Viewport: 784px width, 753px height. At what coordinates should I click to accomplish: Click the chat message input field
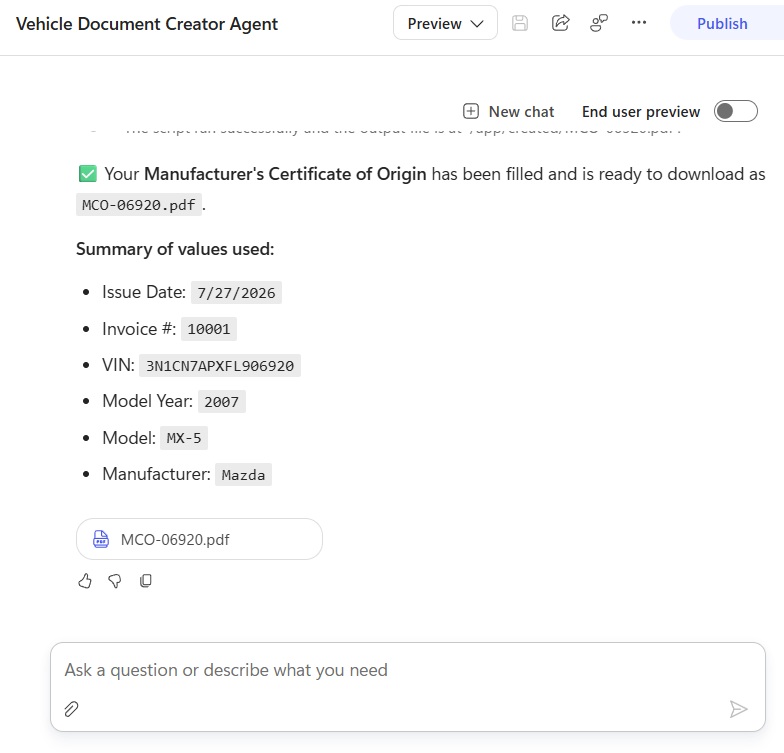coord(408,670)
